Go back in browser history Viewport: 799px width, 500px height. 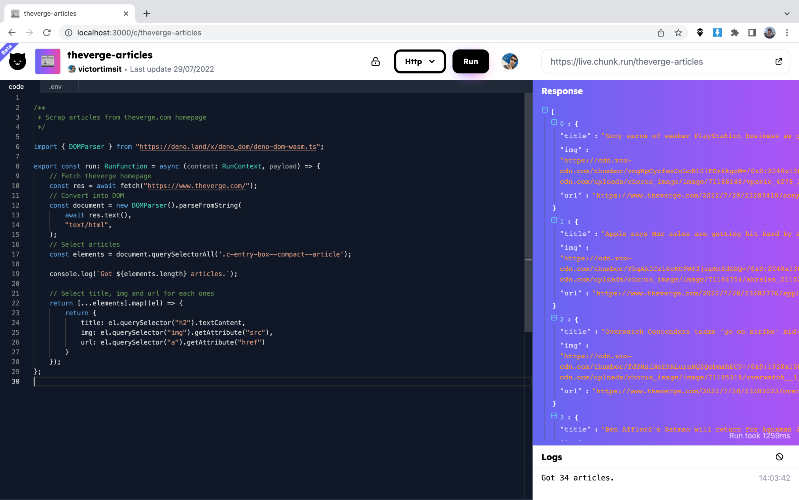tap(12, 33)
